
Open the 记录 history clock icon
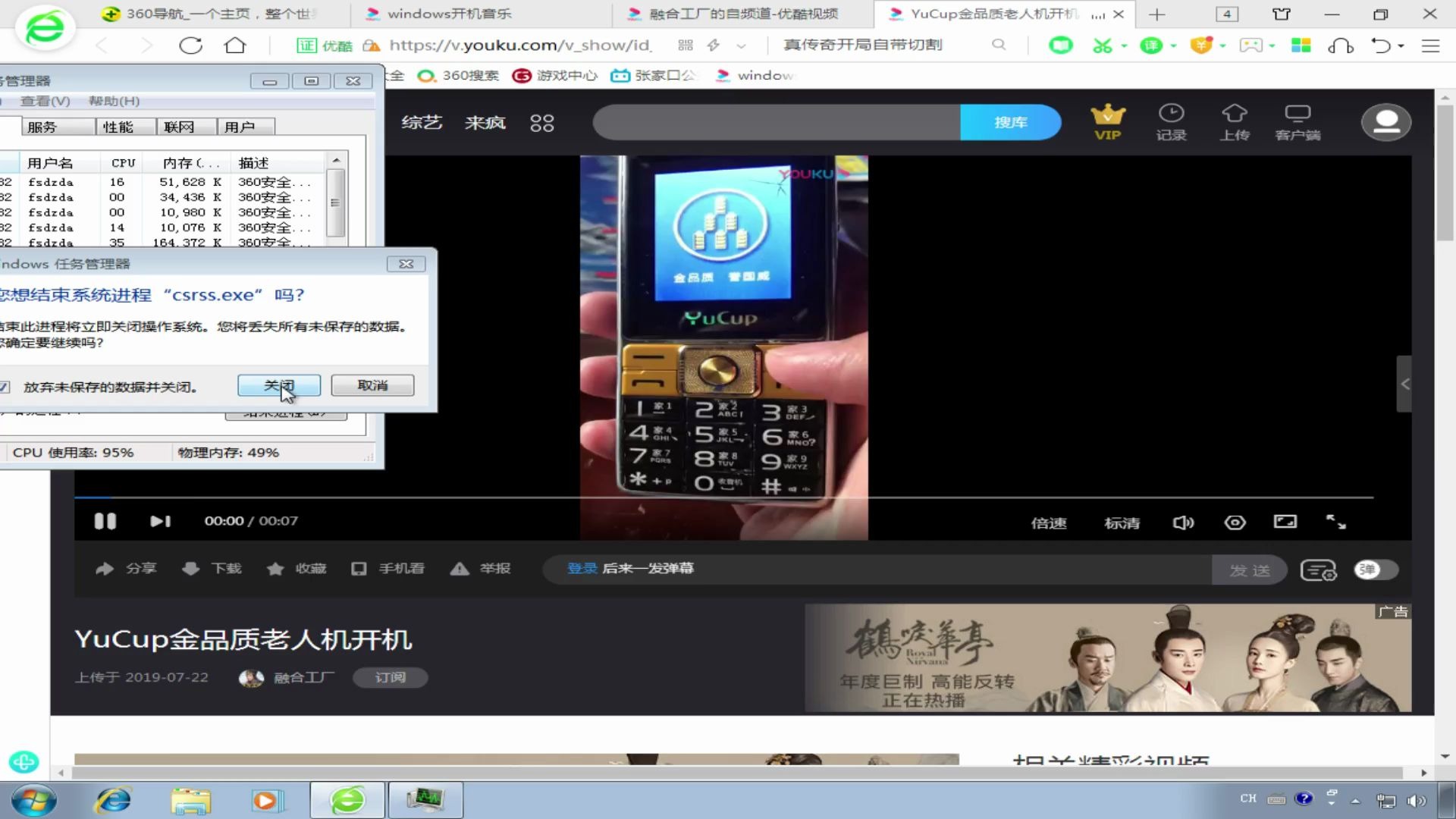pyautogui.click(x=1171, y=122)
